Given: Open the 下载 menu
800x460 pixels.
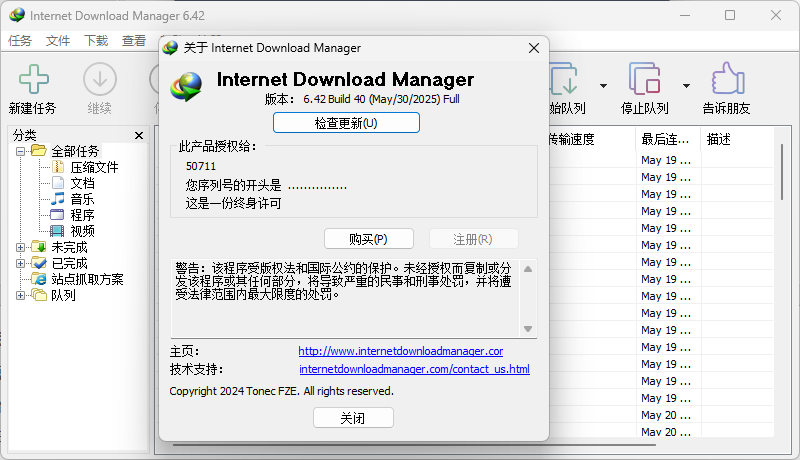Looking at the screenshot, I should click(x=96, y=41).
